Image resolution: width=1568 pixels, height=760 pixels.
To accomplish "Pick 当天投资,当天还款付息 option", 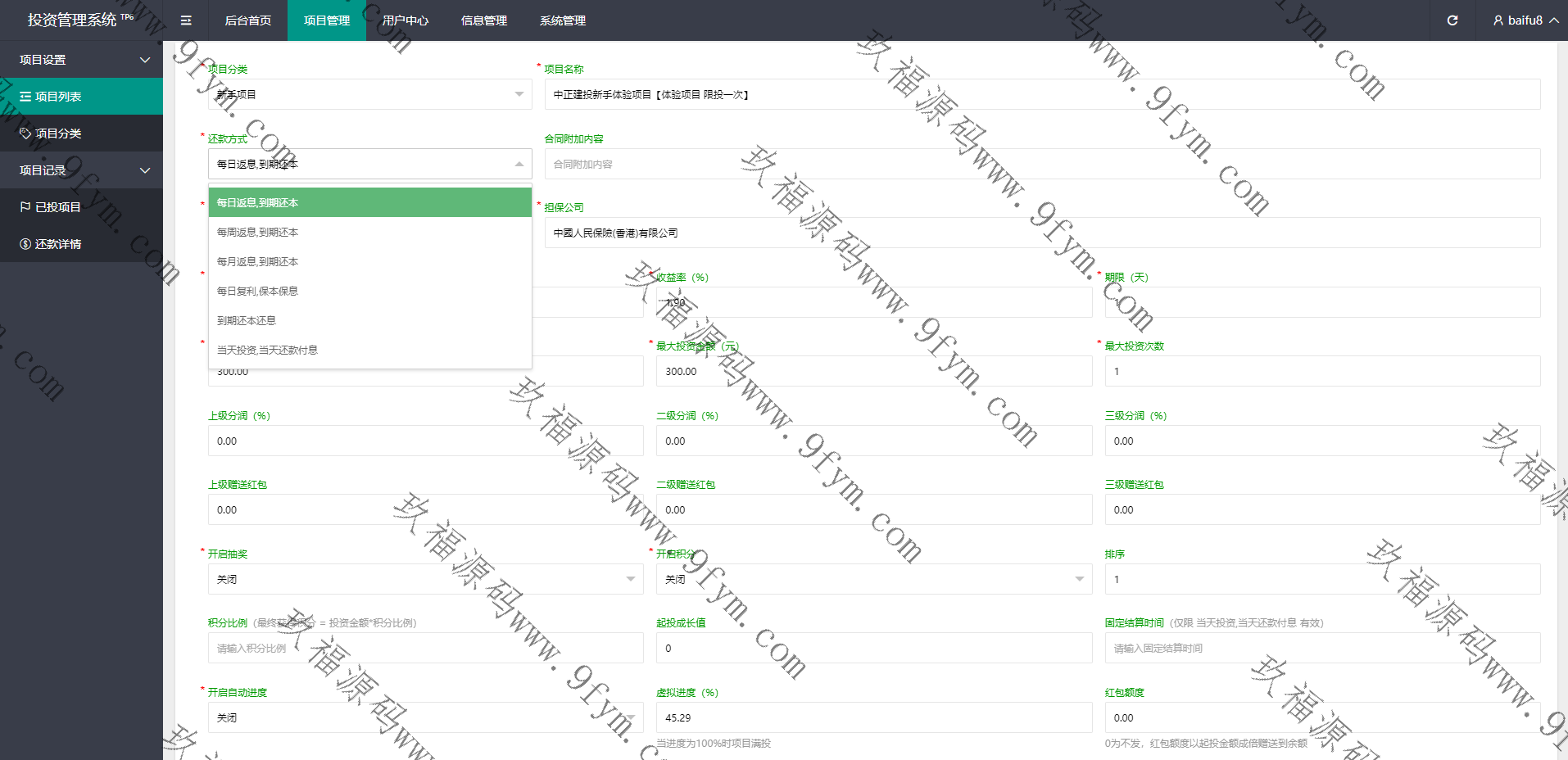I will (267, 351).
